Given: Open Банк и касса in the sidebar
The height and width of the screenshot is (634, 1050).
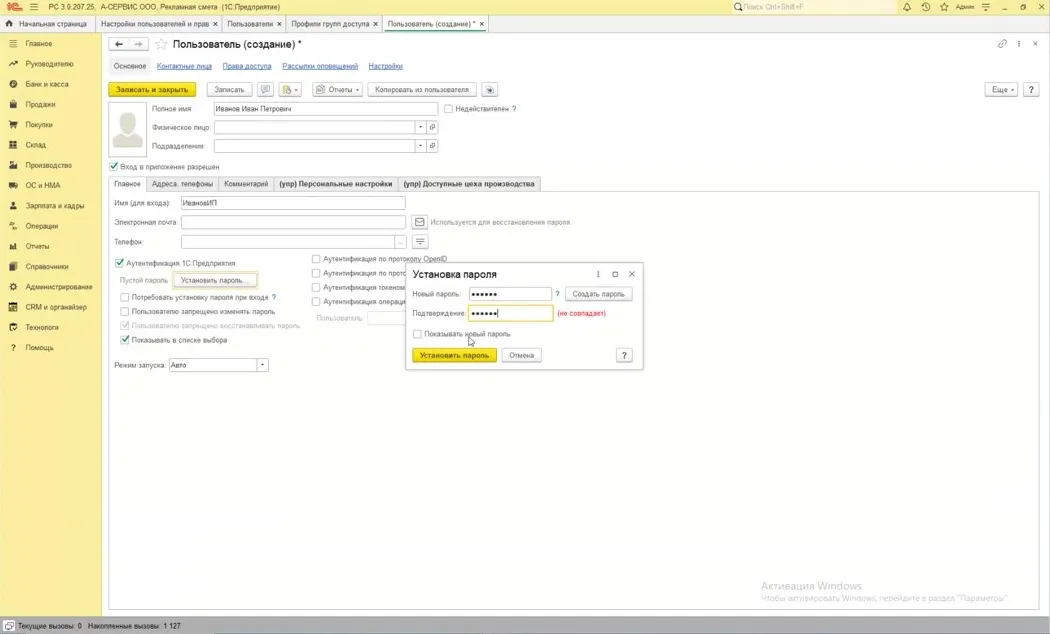Looking at the screenshot, I should (47, 84).
